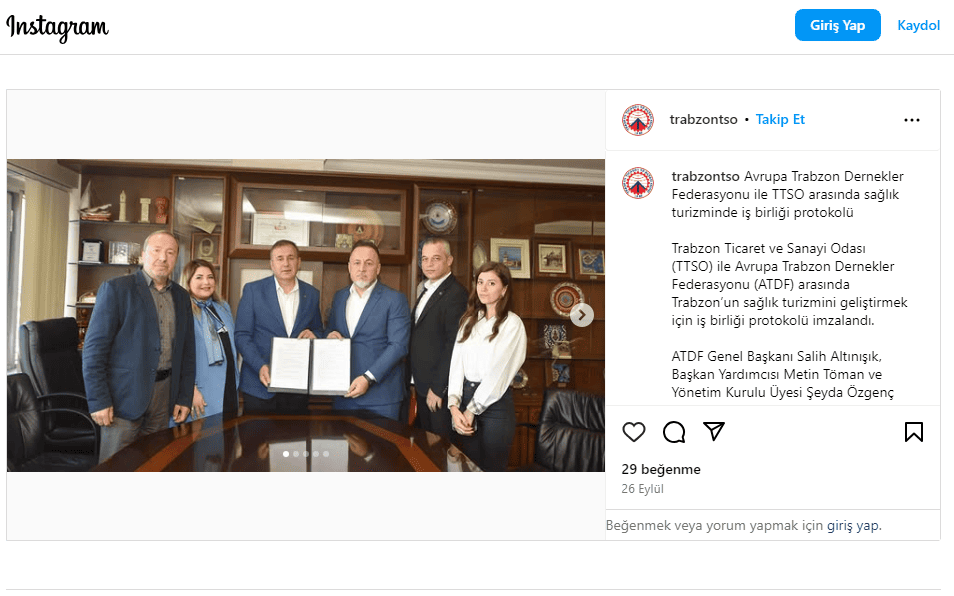
Task: Click the Giriş Yap button
Action: (x=837, y=25)
